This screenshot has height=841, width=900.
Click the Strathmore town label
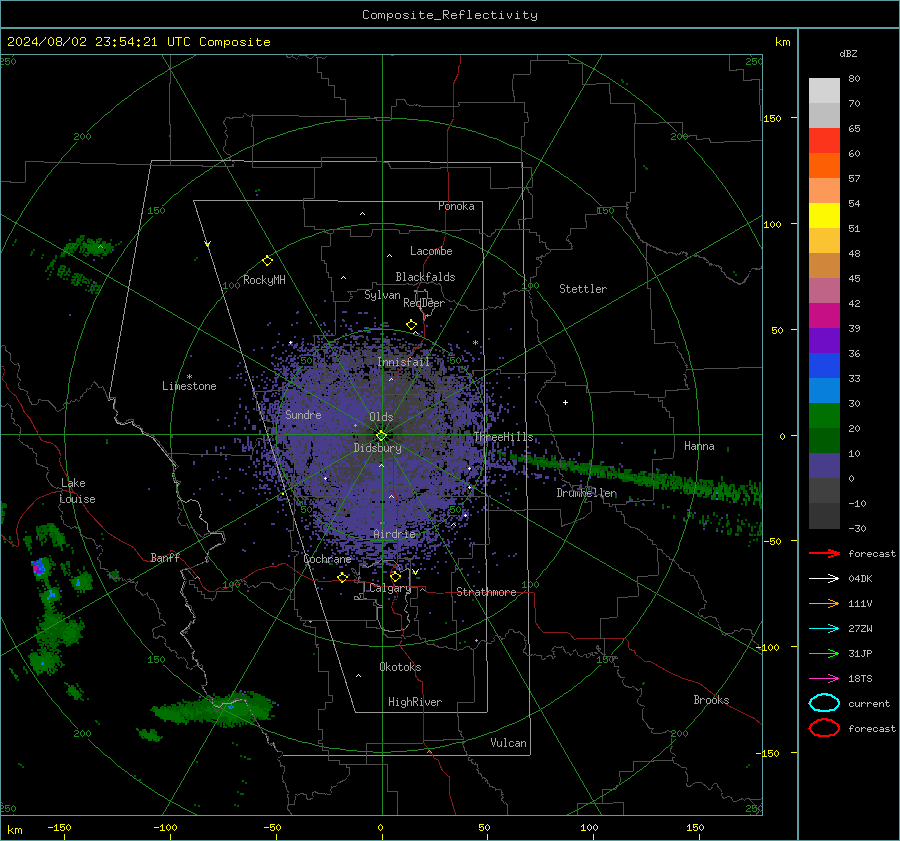pyautogui.click(x=486, y=592)
